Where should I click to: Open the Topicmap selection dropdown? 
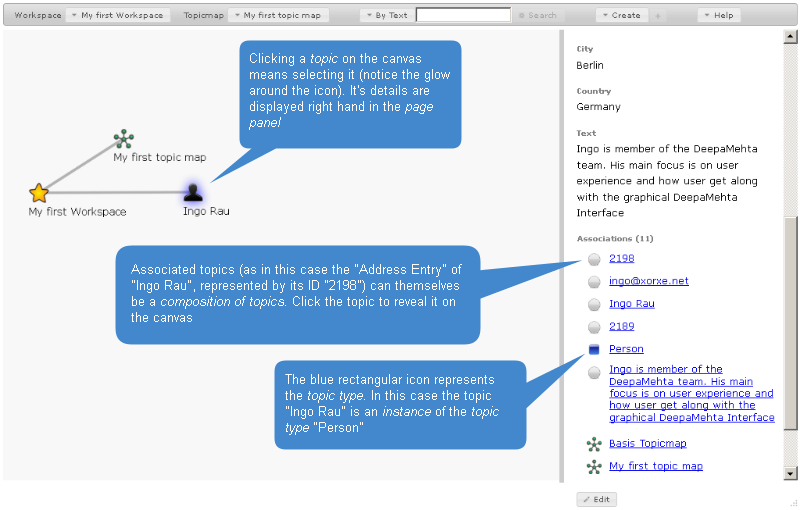tap(277, 16)
